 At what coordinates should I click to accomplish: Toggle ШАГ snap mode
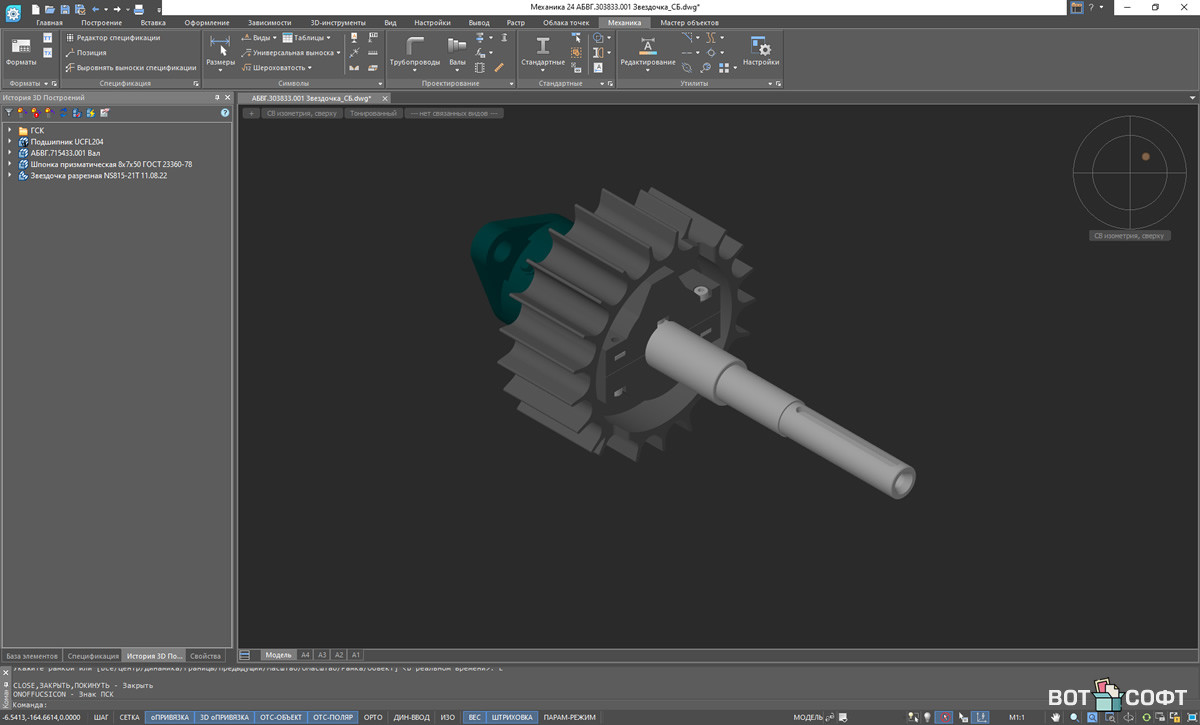(x=101, y=717)
